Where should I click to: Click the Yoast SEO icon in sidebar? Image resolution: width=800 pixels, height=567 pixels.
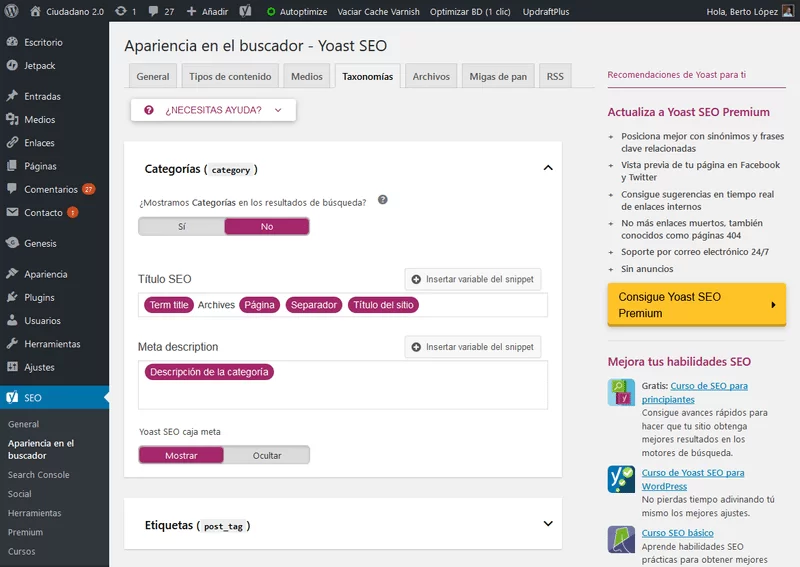click(12, 397)
